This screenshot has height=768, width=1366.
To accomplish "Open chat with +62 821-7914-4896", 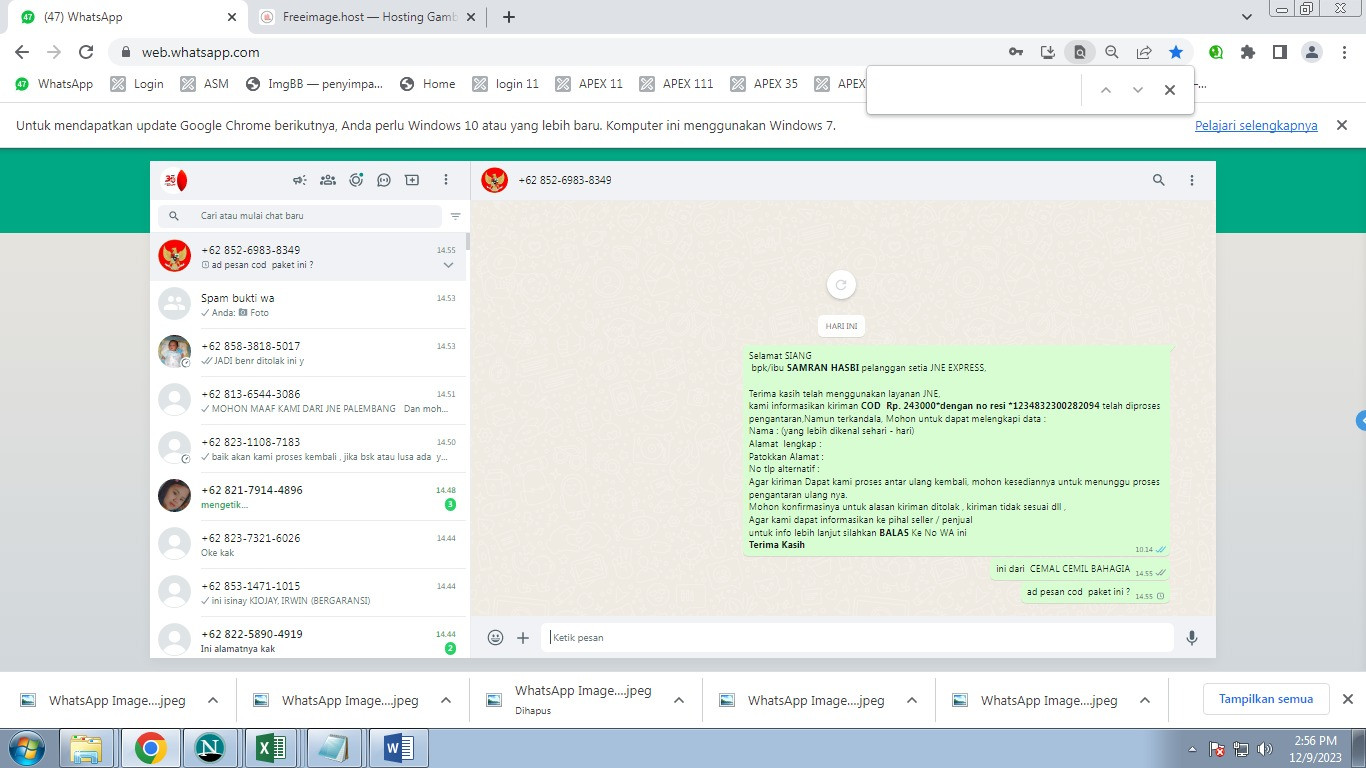I will click(308, 497).
